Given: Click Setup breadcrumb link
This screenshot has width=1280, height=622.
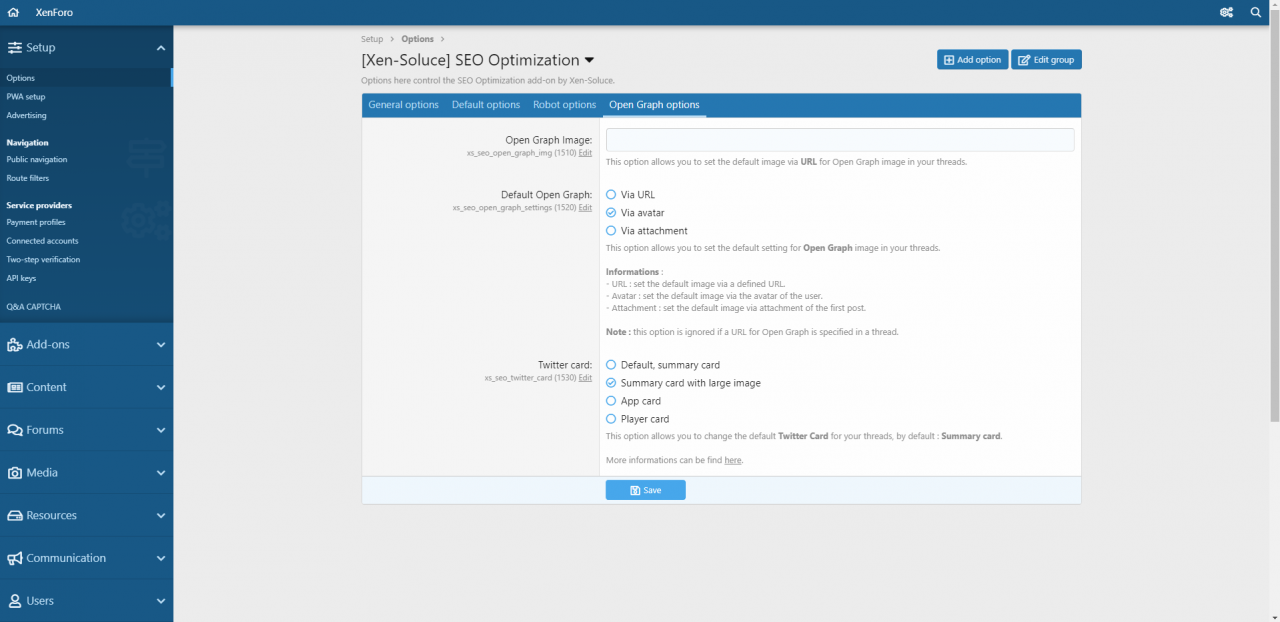Looking at the screenshot, I should coord(372,39).
